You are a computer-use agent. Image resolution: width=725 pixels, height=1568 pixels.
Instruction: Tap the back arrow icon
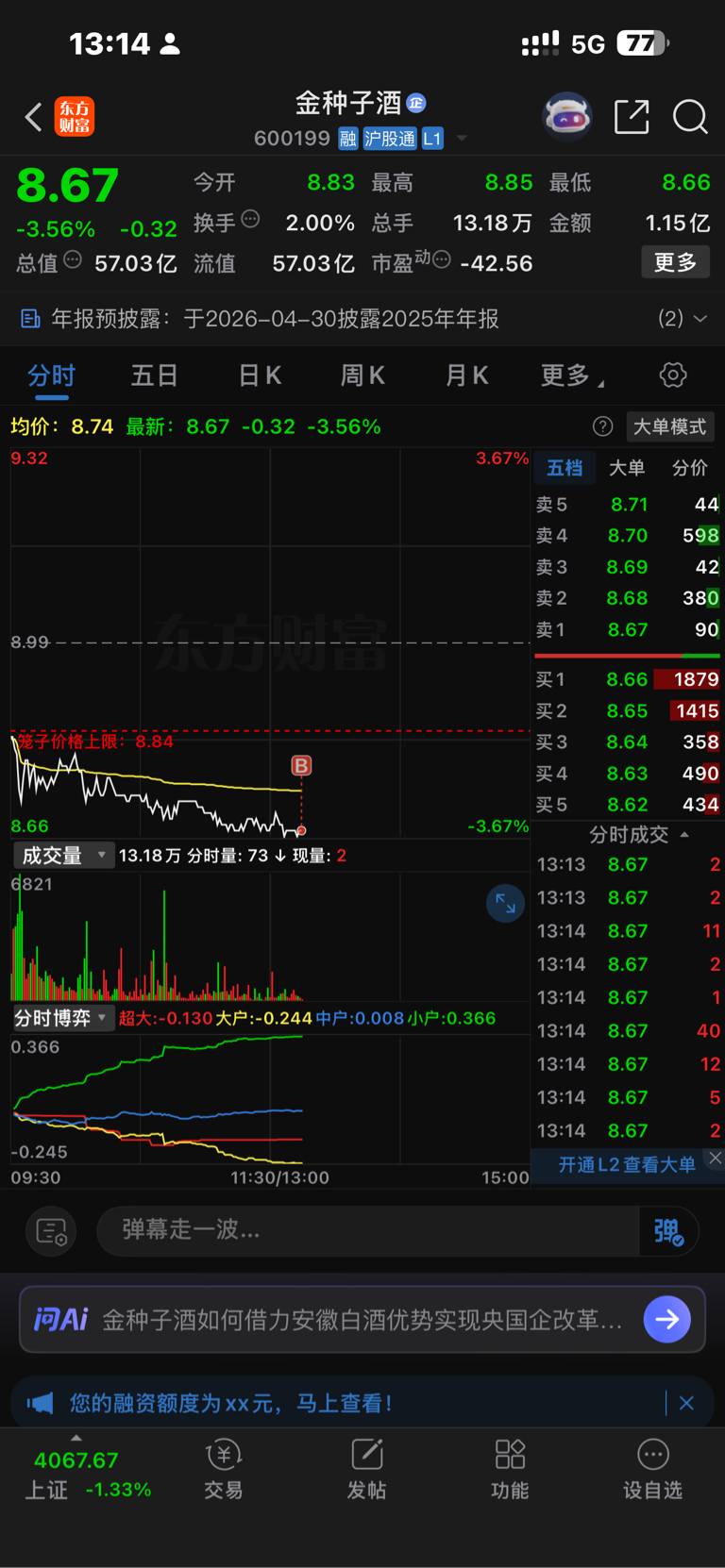tap(33, 117)
